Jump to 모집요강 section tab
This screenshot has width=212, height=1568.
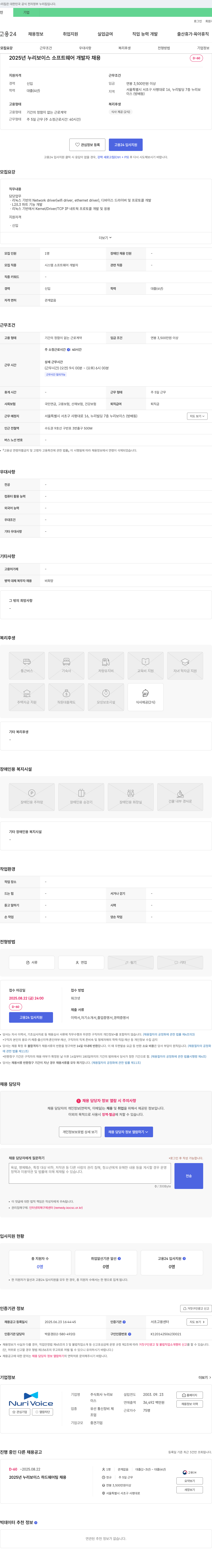coord(6,48)
